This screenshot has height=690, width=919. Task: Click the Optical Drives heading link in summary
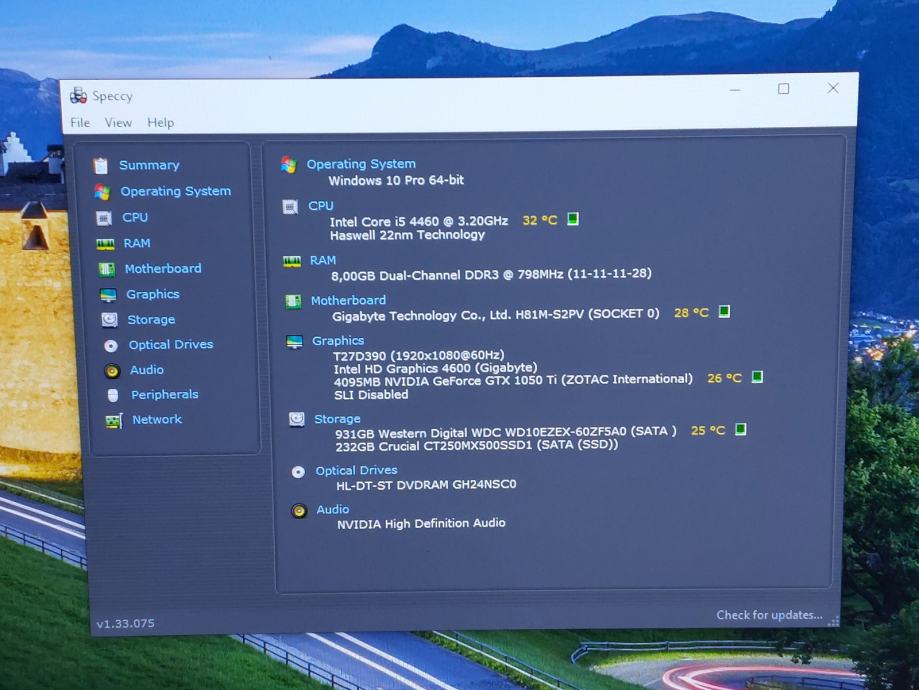tap(356, 470)
